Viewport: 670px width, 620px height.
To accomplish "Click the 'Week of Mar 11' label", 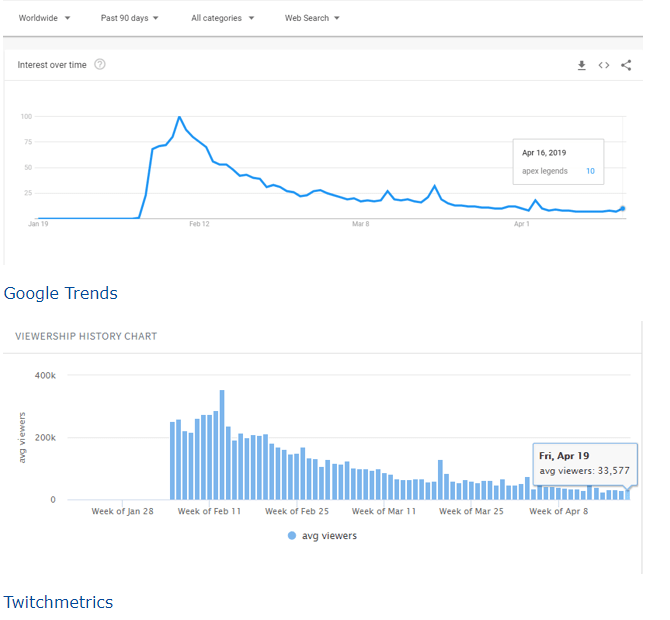I will [384, 511].
